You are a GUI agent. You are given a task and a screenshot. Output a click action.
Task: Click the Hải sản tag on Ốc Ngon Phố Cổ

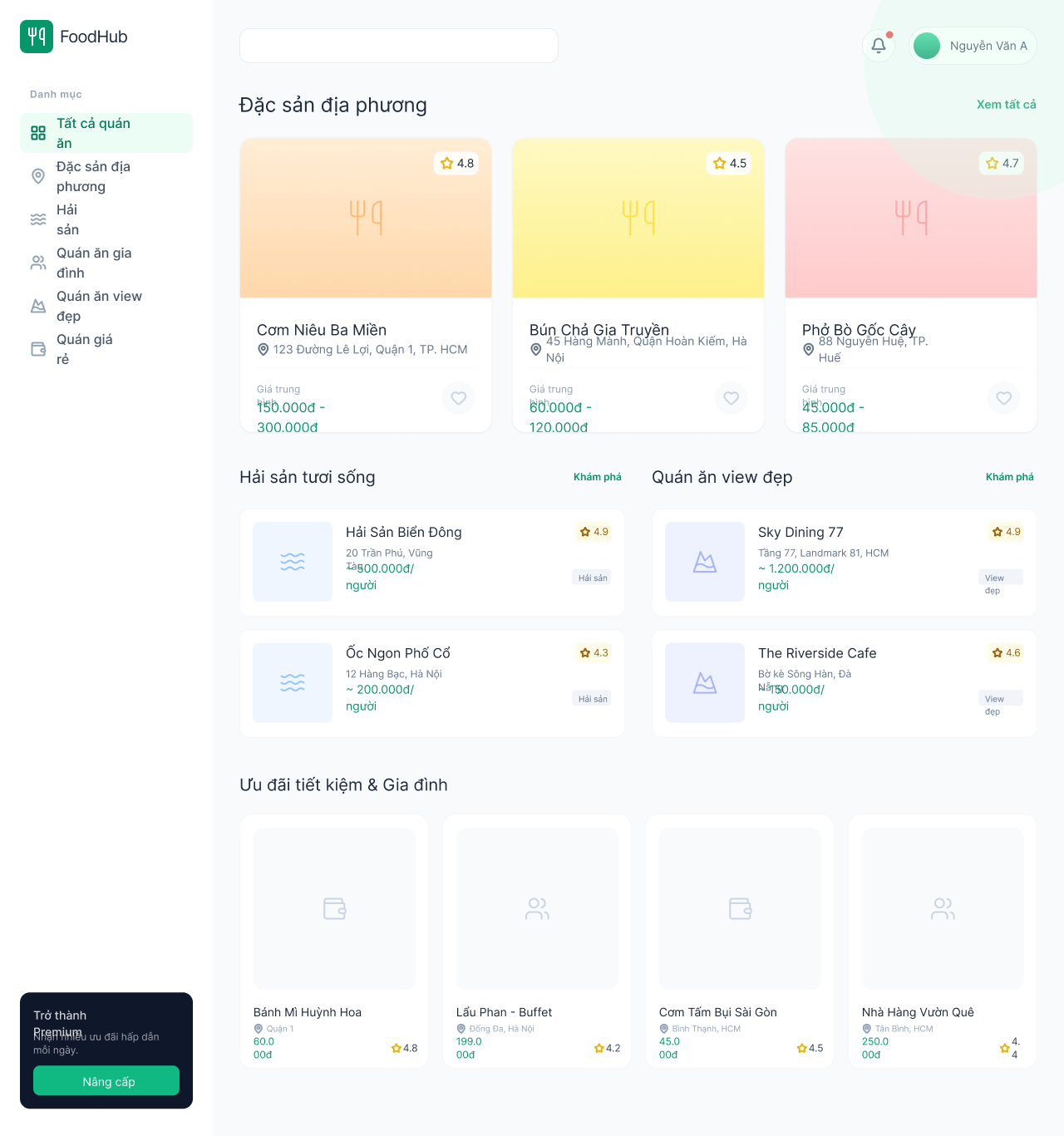pyautogui.click(x=591, y=698)
